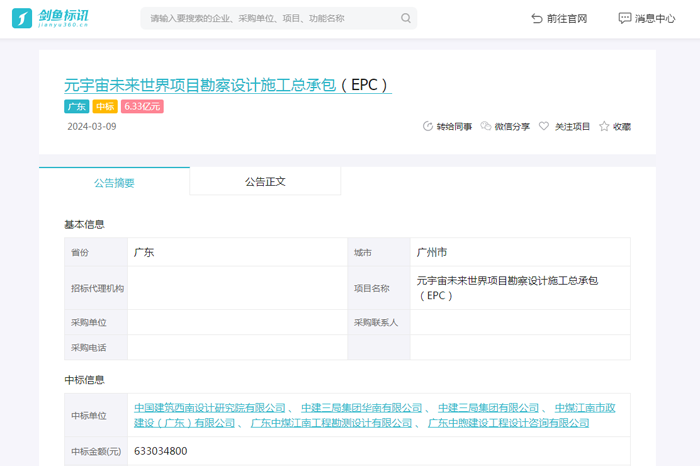Click the 前往官网 return arrow icon
This screenshot has height=466, width=700.
pyautogui.click(x=537, y=18)
